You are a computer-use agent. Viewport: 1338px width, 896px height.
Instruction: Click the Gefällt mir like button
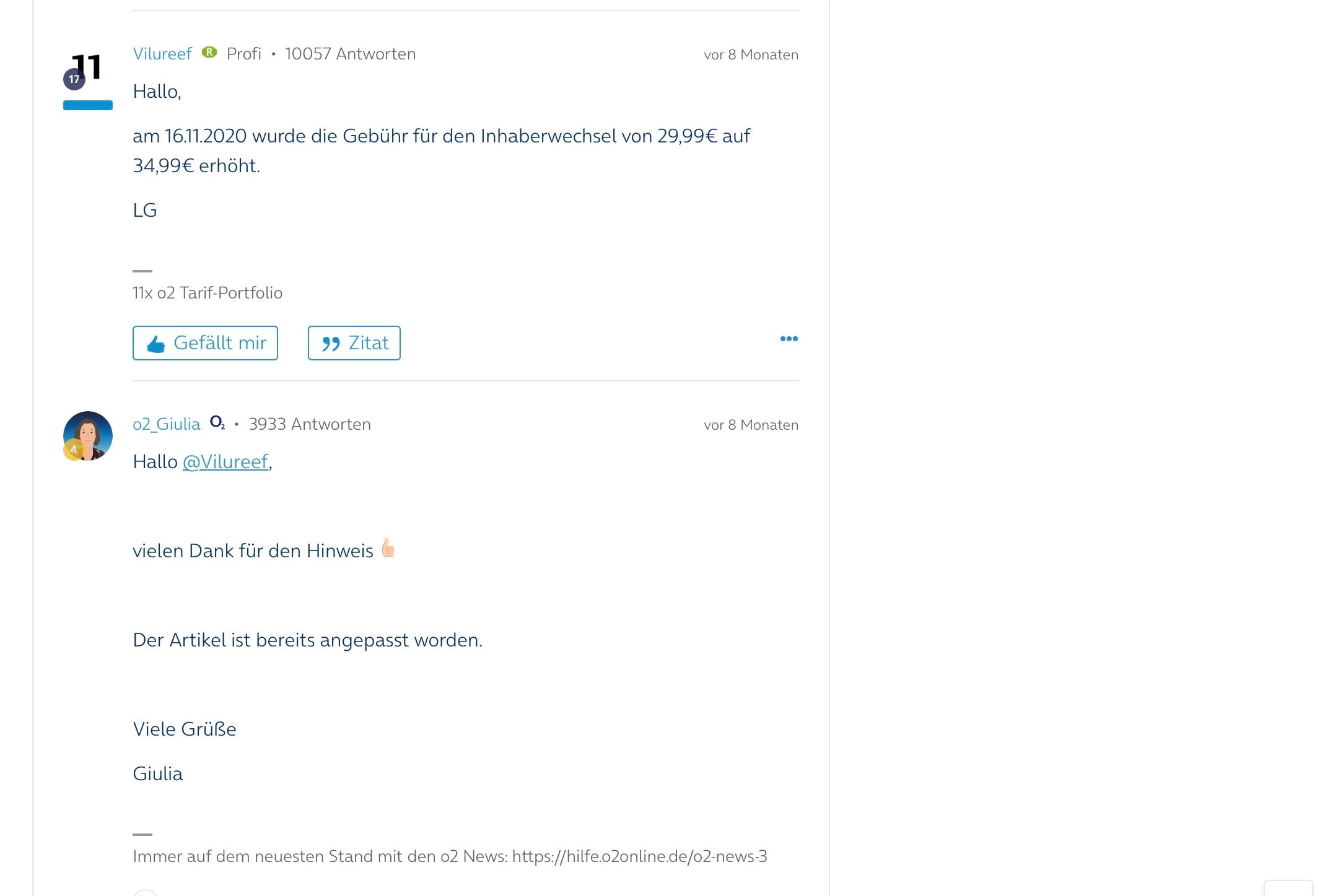click(x=205, y=343)
